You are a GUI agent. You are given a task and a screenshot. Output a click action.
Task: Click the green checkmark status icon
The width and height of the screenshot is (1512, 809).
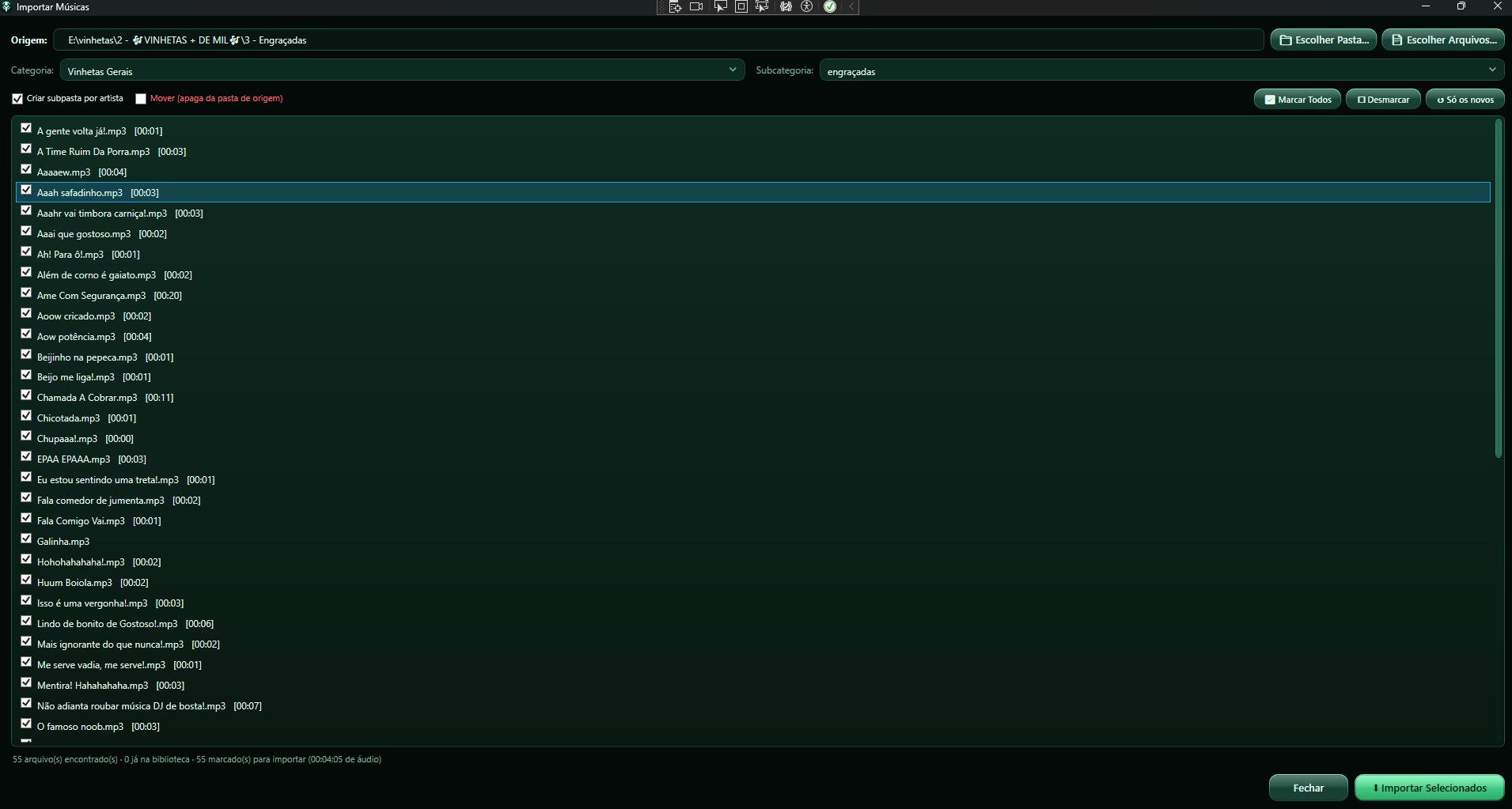click(x=830, y=6)
